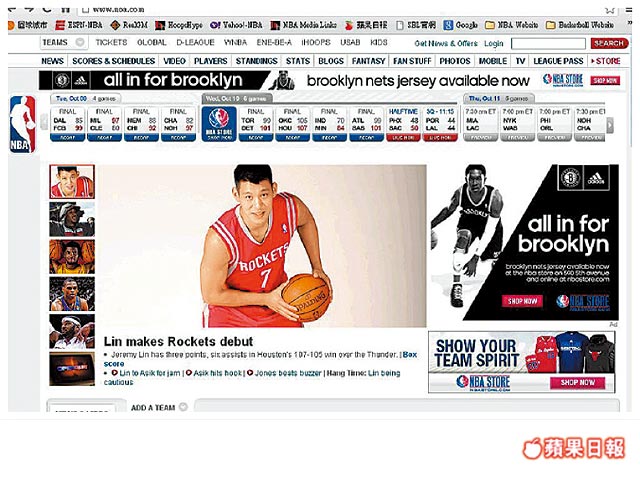
Task: Select the Jeremy Lin thumbnail in the carousel
Action: coord(72,182)
